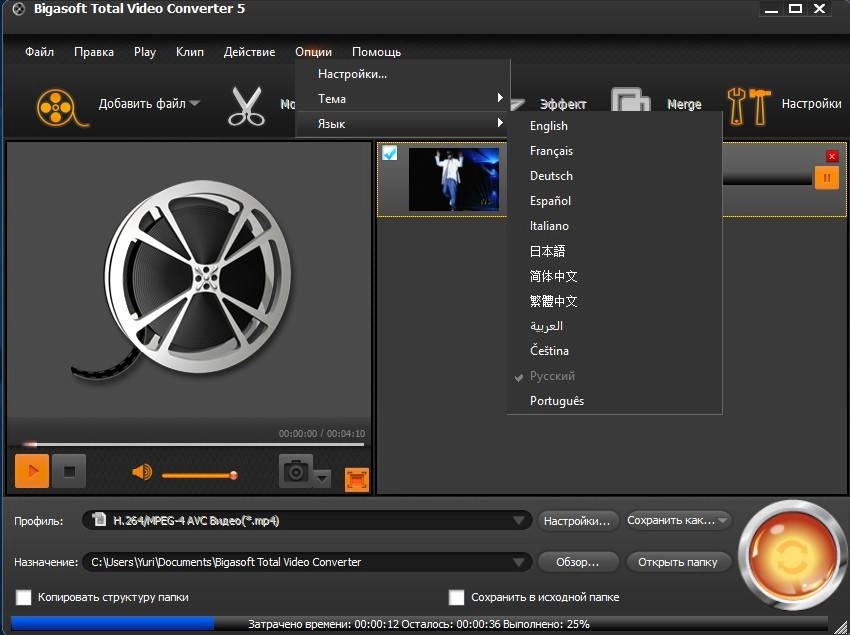Mute audio via the speaker icon
Viewport: 850px width, 635px height.
click(142, 472)
